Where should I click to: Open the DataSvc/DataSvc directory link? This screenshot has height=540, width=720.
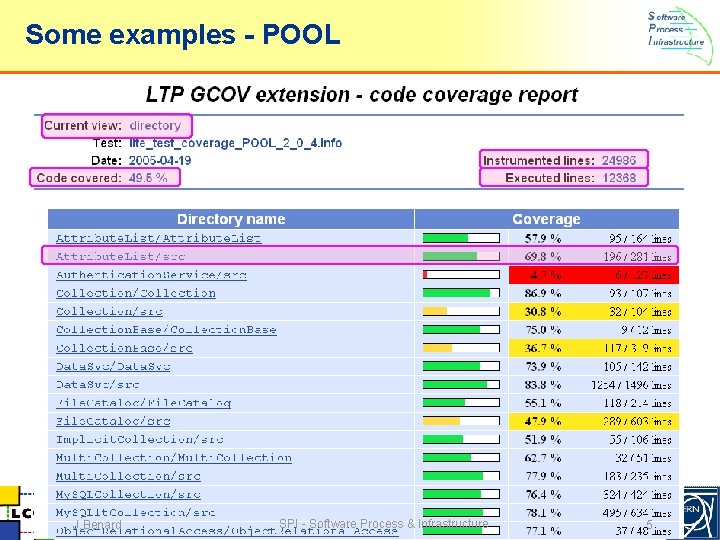coord(113,366)
